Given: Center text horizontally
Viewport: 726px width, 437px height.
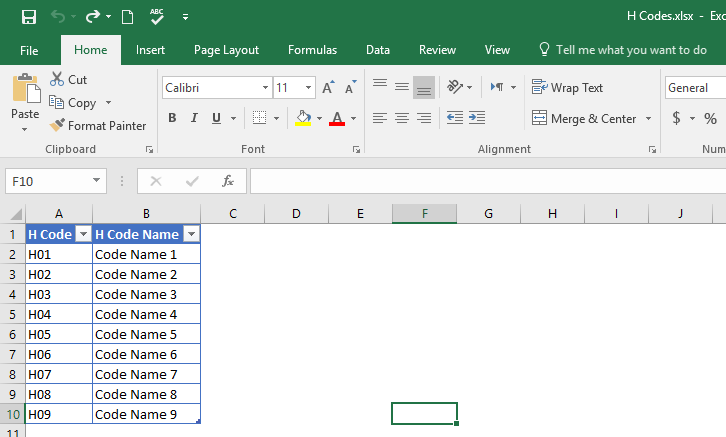Looking at the screenshot, I should coord(402,118).
